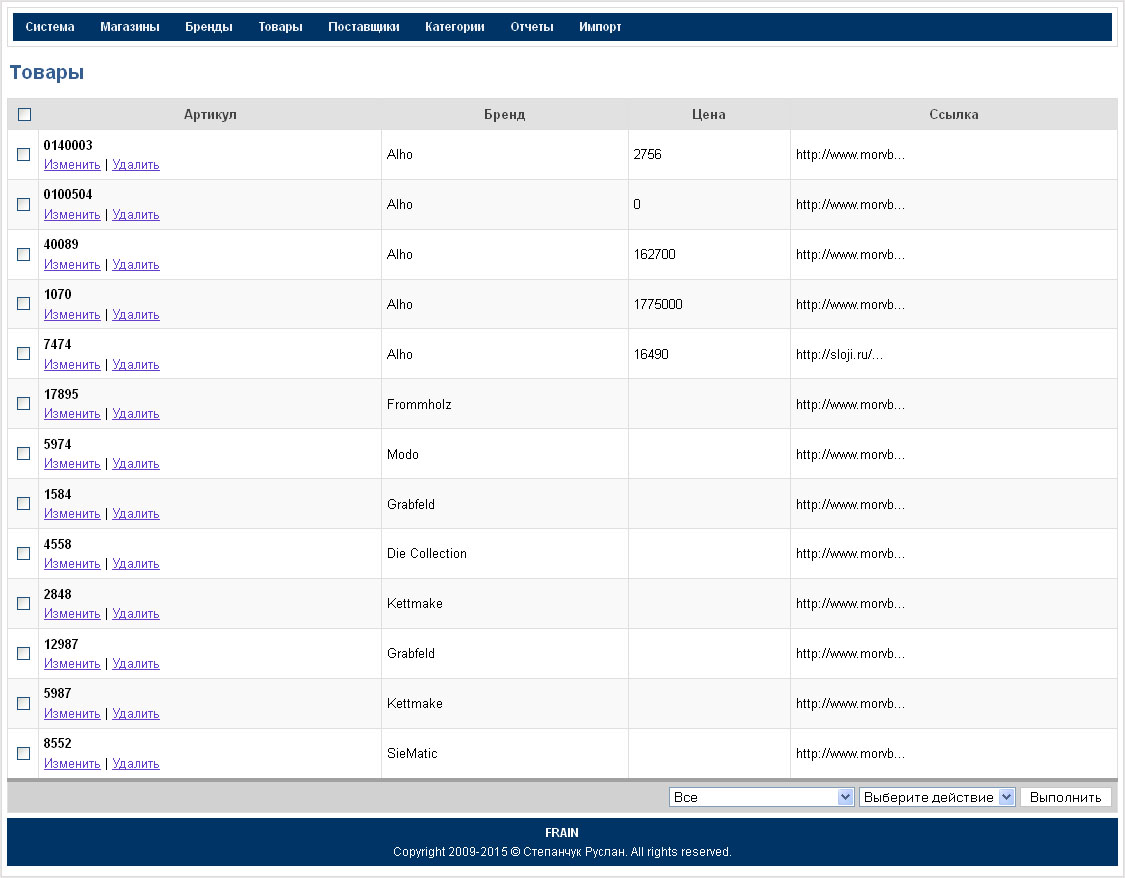Open the Поставщики menu
Viewport: 1125px width, 878px height.
pos(364,27)
